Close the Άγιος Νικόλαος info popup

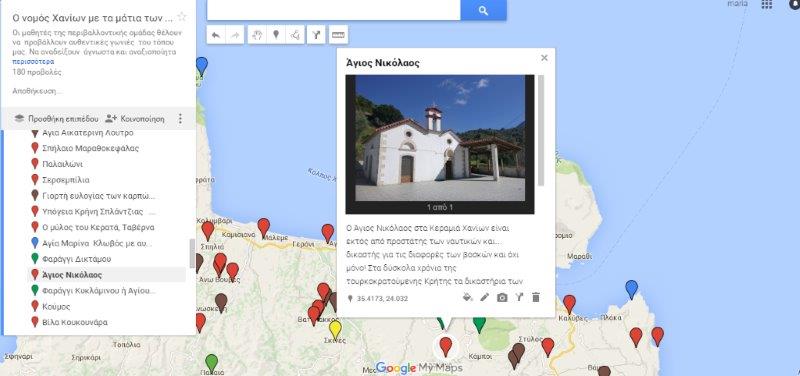pos(544,58)
